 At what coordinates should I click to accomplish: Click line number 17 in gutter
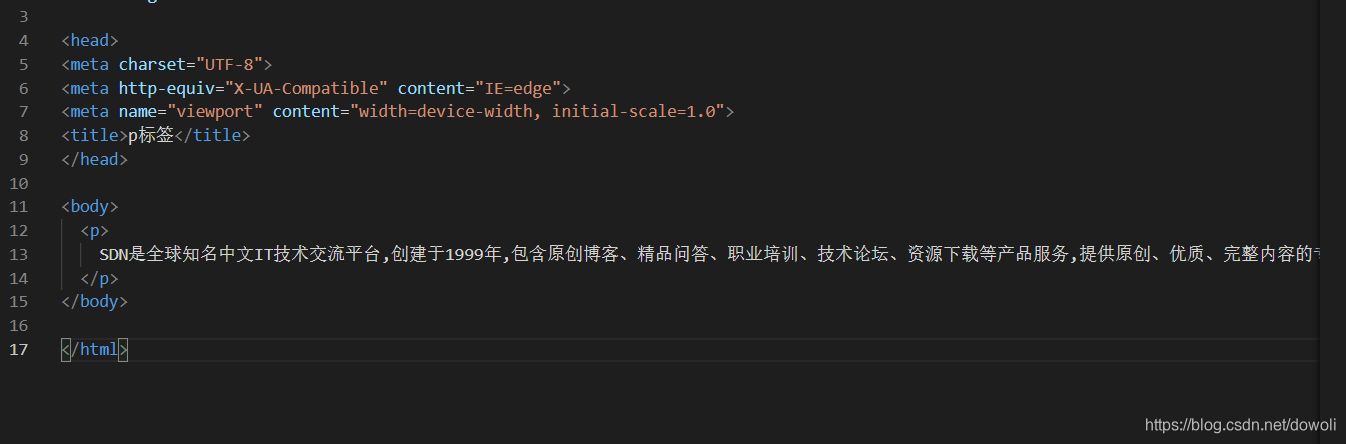coord(18,349)
